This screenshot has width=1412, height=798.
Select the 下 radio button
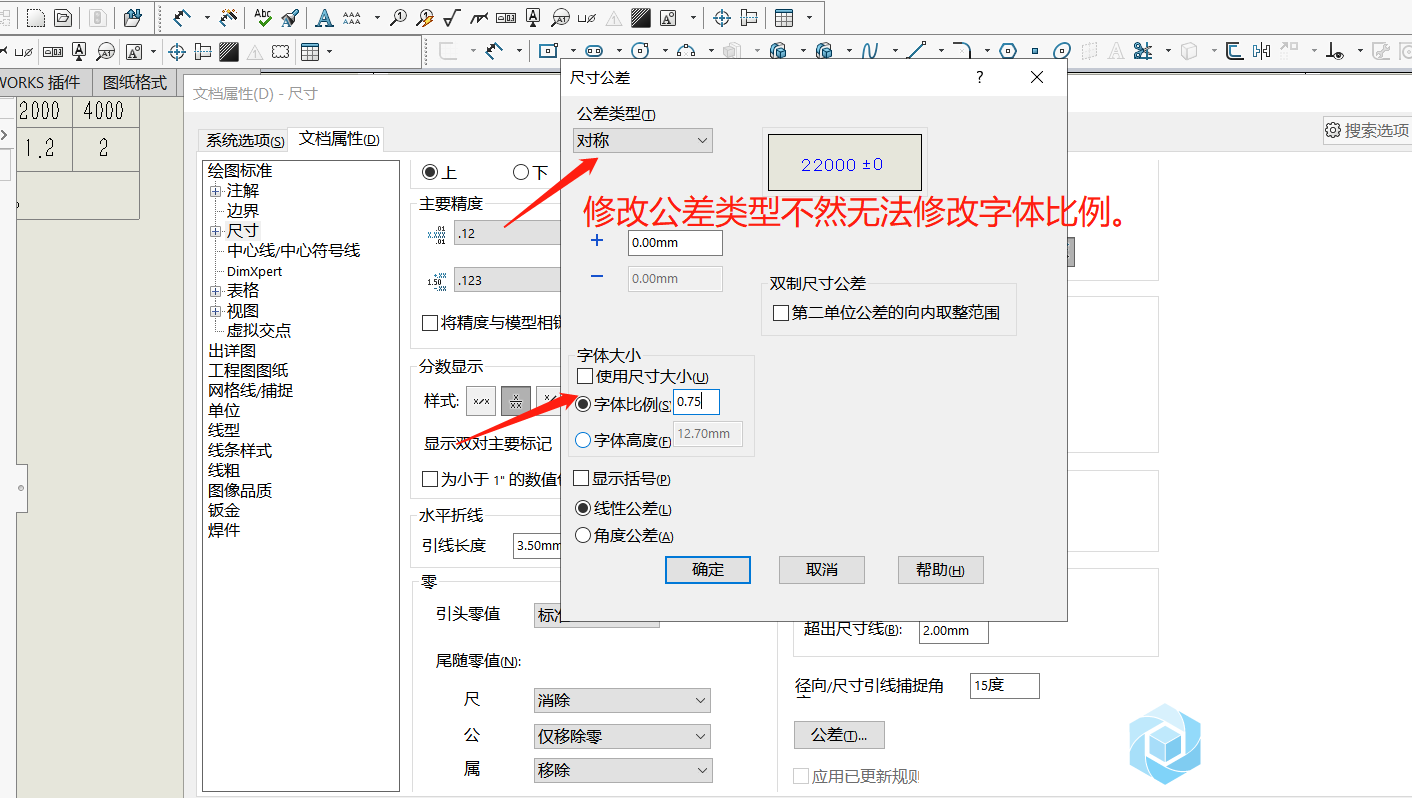click(x=521, y=172)
